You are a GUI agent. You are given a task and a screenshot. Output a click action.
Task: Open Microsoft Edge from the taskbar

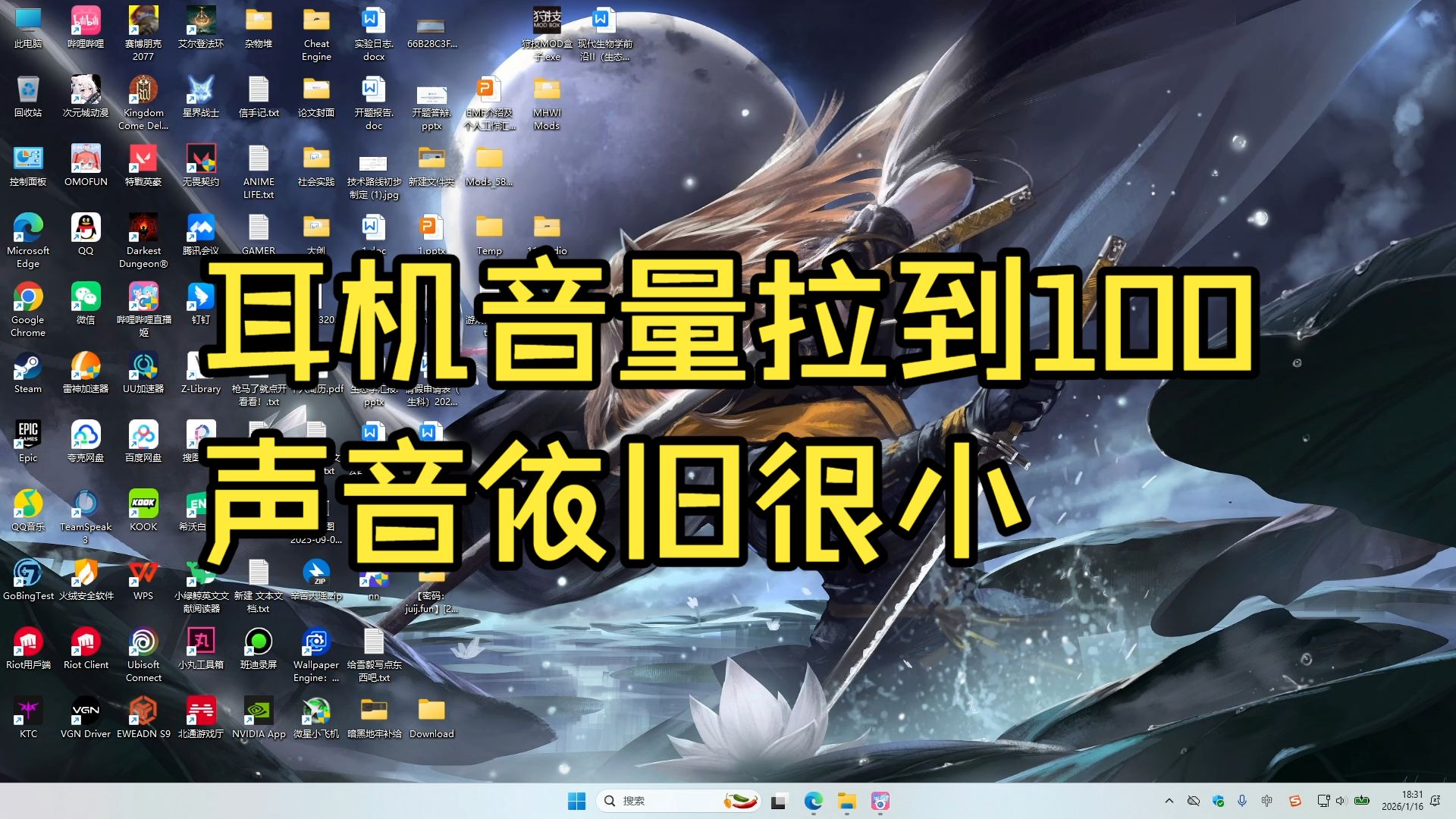point(813,801)
